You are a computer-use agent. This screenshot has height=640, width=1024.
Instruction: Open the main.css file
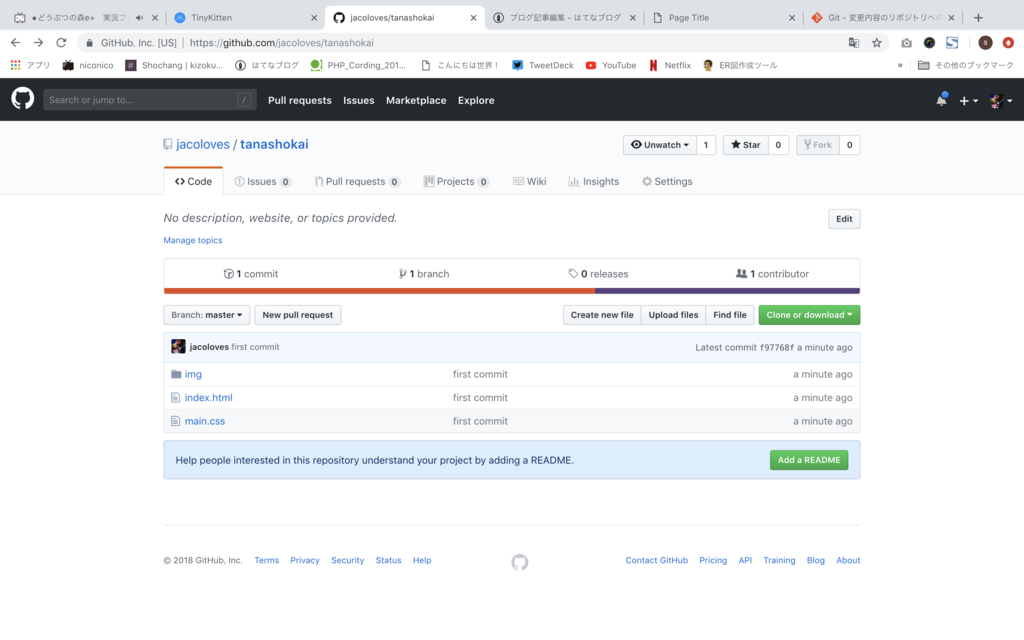[204, 421]
